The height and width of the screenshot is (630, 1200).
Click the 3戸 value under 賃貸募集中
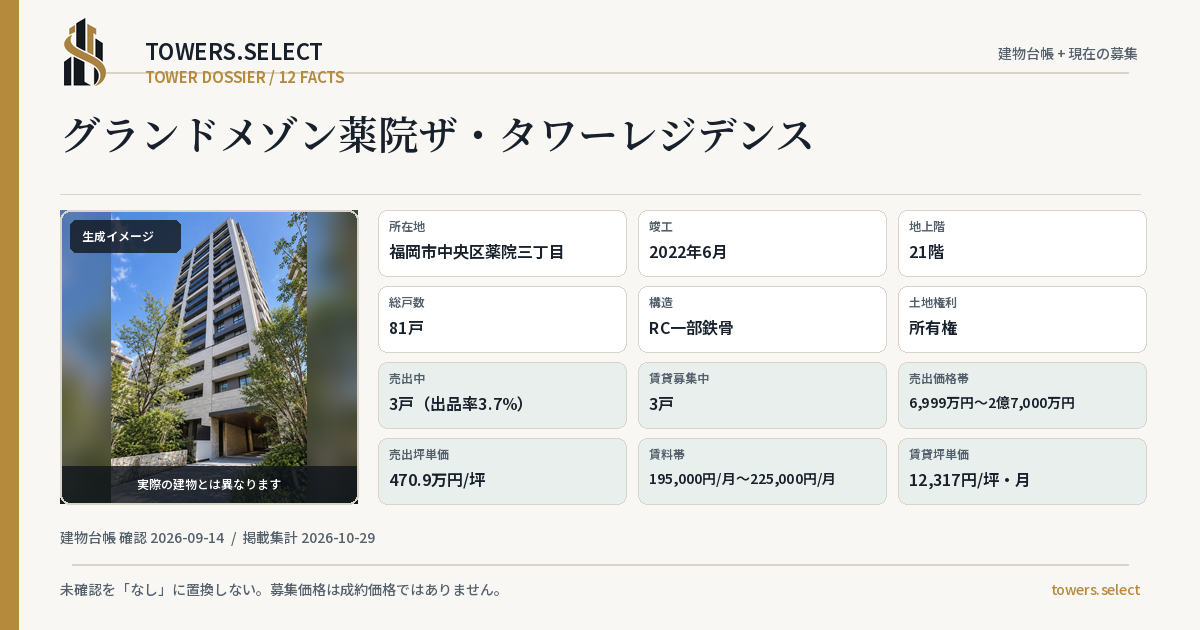661,404
